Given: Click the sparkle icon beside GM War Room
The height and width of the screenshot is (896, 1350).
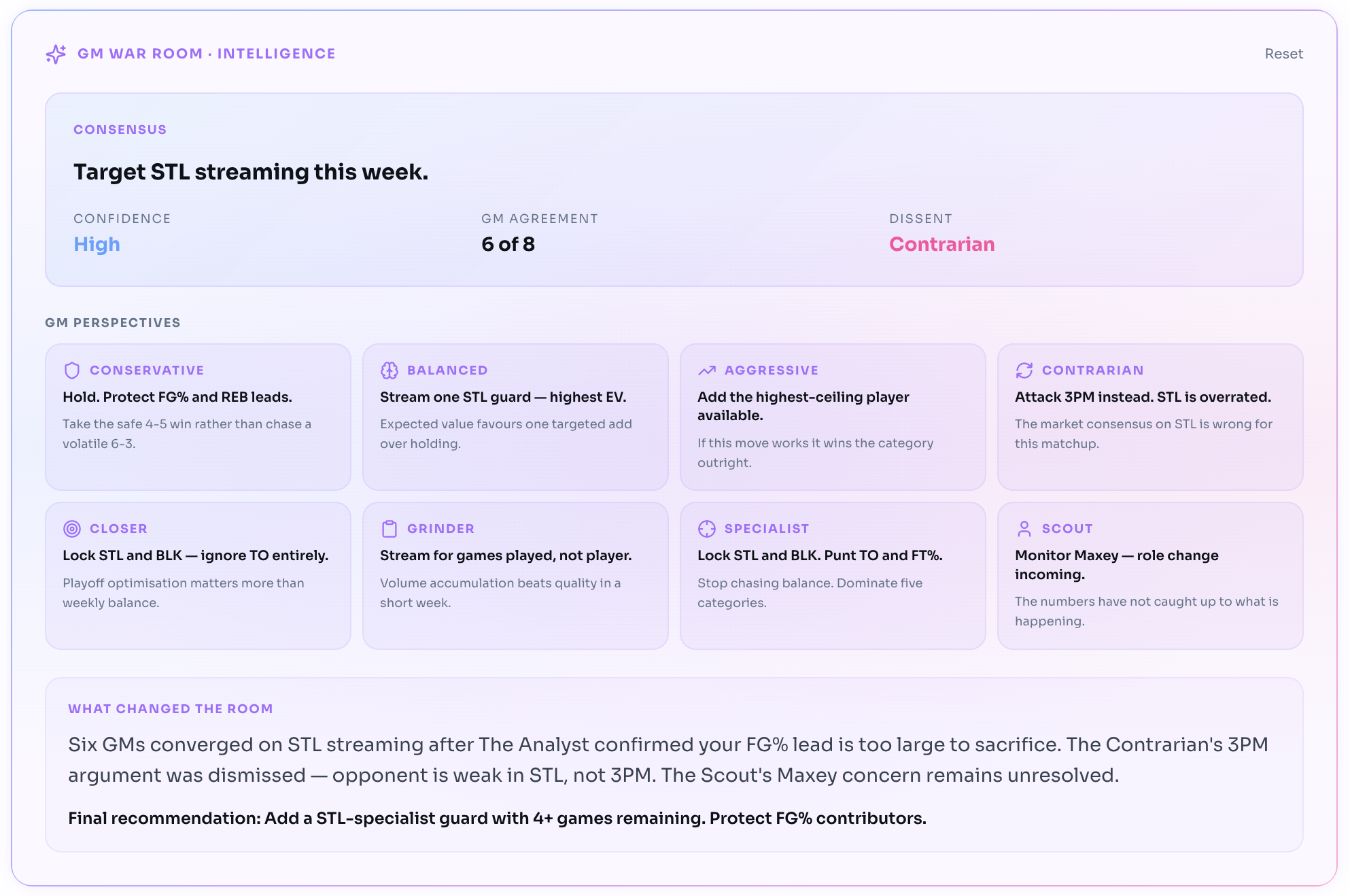Looking at the screenshot, I should click(56, 54).
